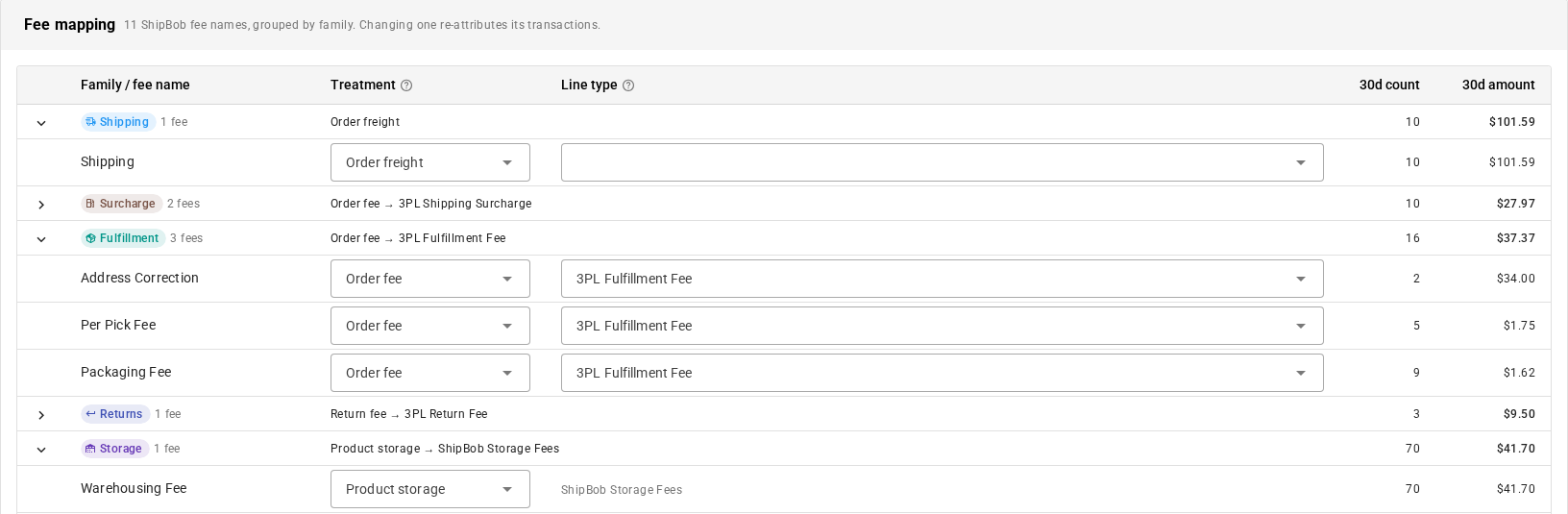Click the $37.37 Fulfillment amount
The image size is (1568, 514).
coord(1516,238)
